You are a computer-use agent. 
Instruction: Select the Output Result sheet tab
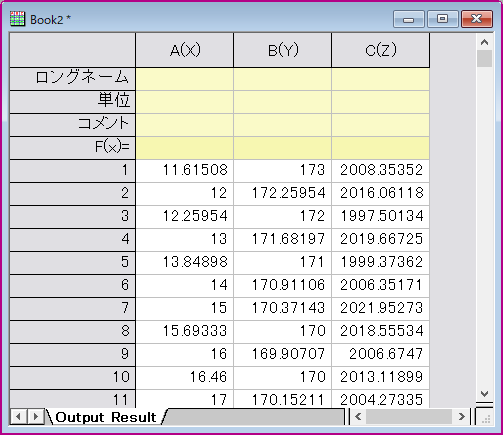pos(105,417)
